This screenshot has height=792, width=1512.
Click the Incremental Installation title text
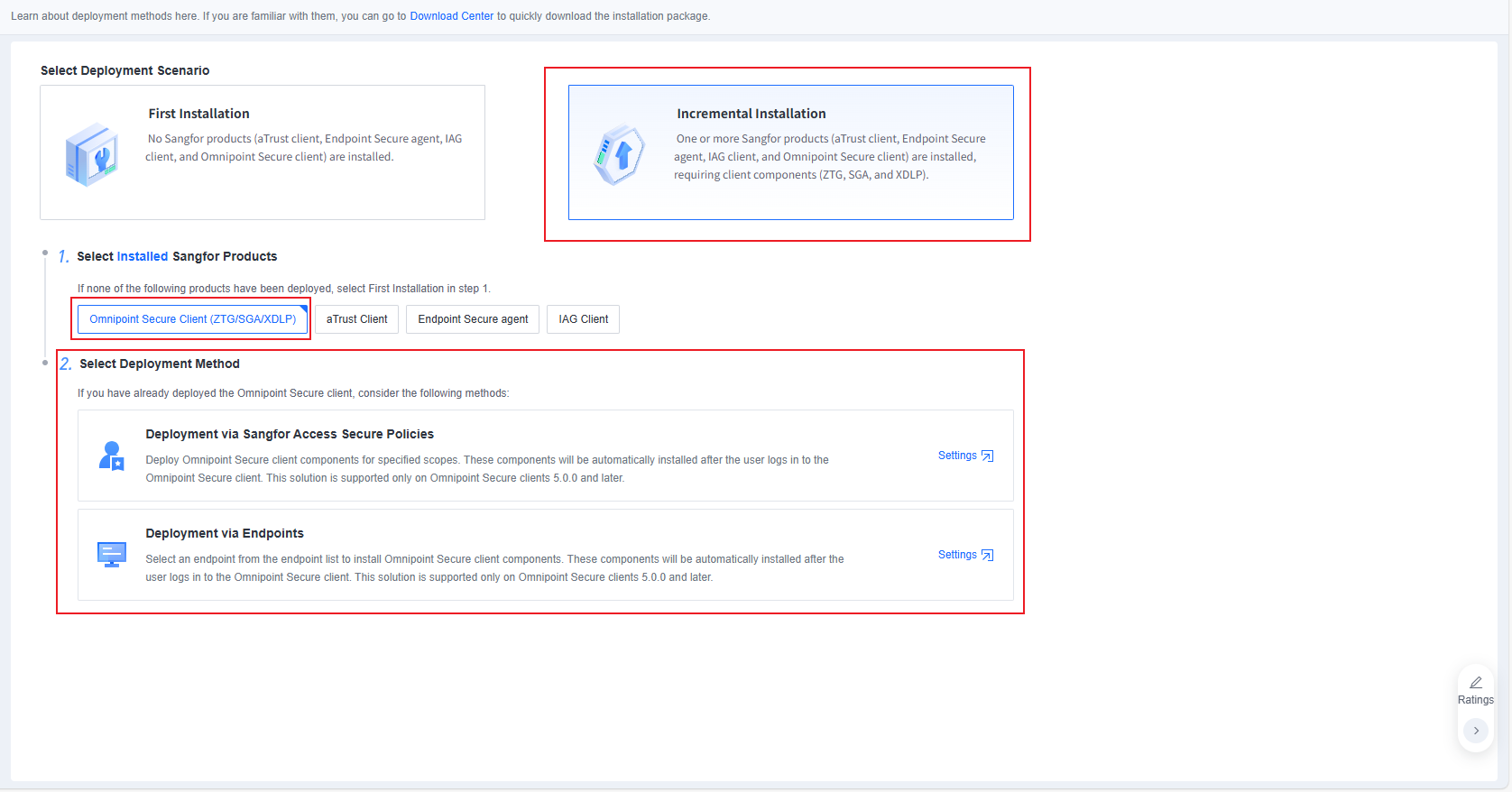751,114
